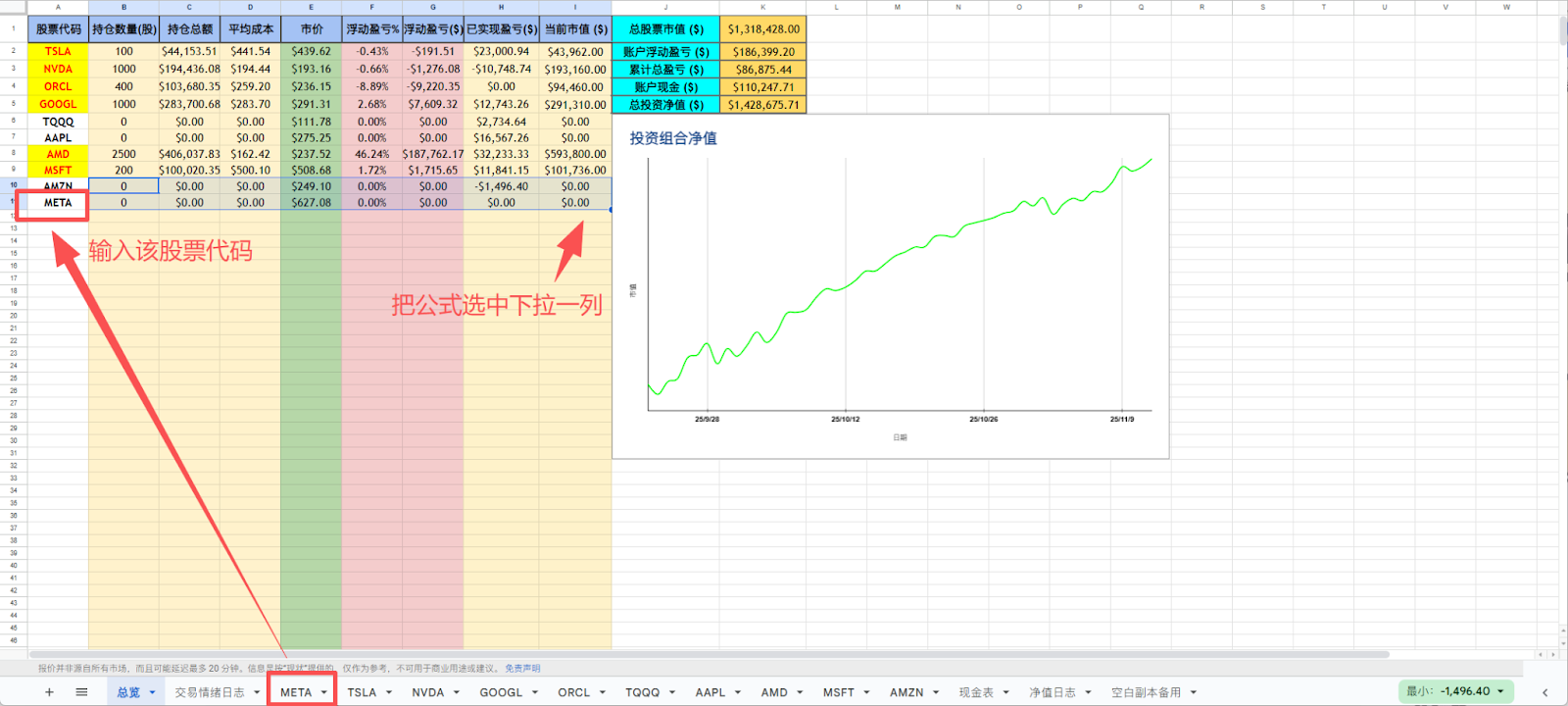Open the 最小 -1,496.40 summary dropdown
Screen dimensions: 1568x706
1455,691
